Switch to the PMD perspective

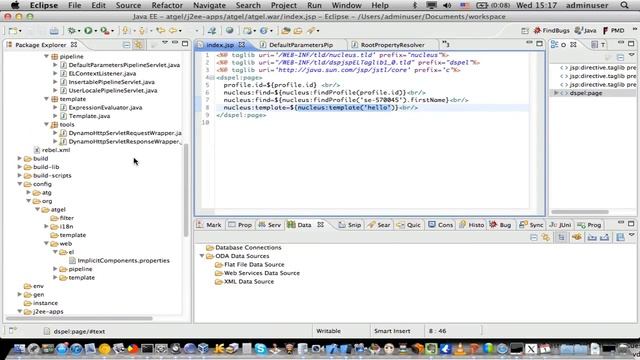(x=613, y=31)
